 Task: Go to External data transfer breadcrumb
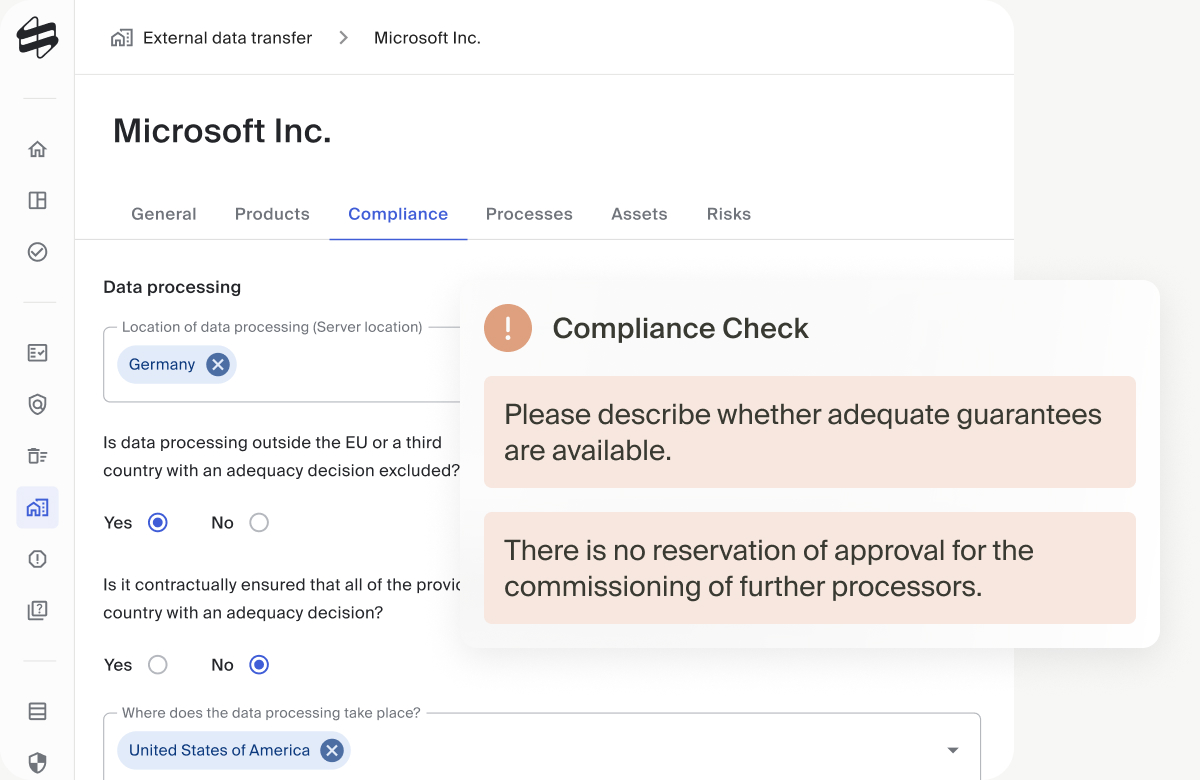point(227,38)
